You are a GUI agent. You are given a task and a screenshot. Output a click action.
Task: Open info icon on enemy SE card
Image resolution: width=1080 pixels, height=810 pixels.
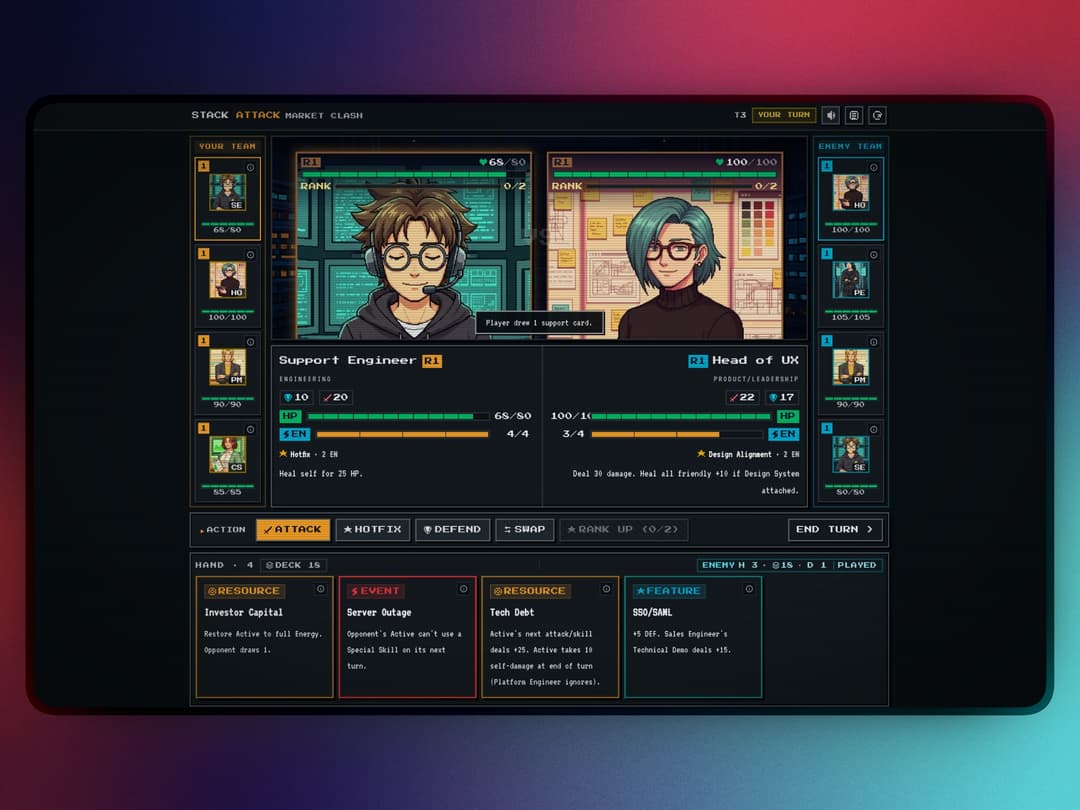[x=873, y=430]
